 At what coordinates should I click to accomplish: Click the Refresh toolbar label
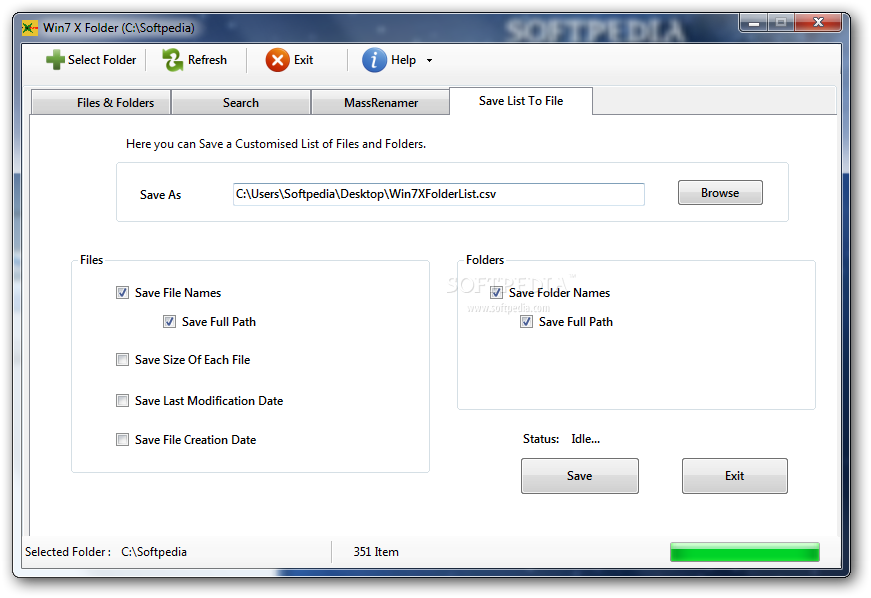(207, 60)
